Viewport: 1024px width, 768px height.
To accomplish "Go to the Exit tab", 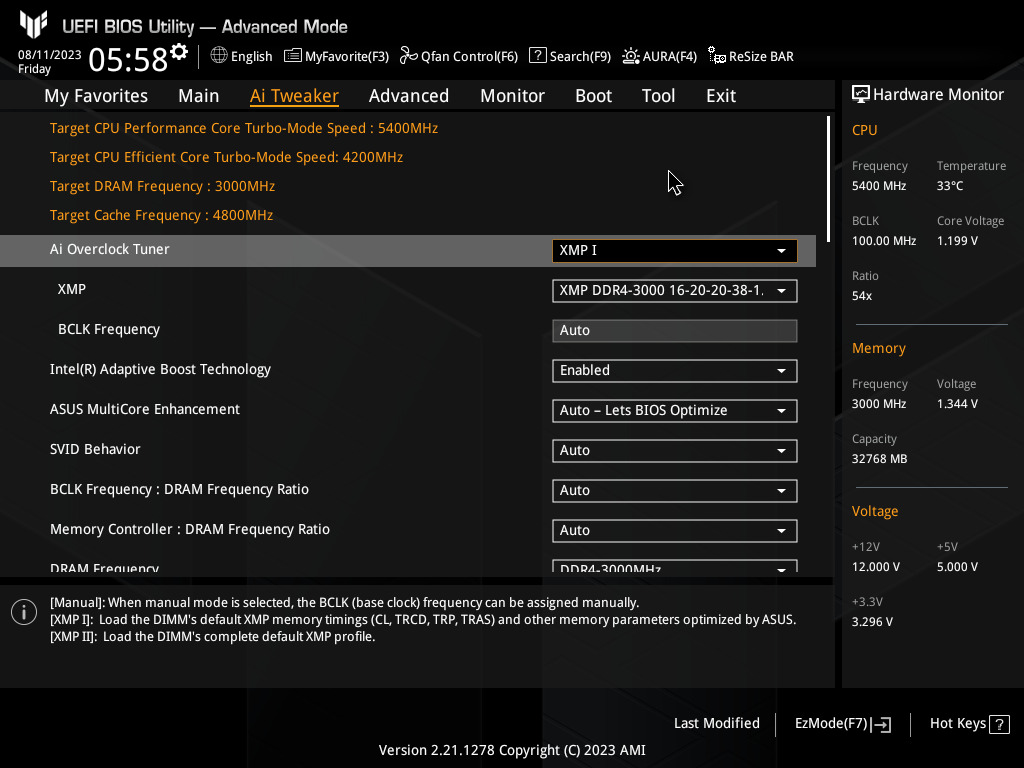I will tap(721, 96).
